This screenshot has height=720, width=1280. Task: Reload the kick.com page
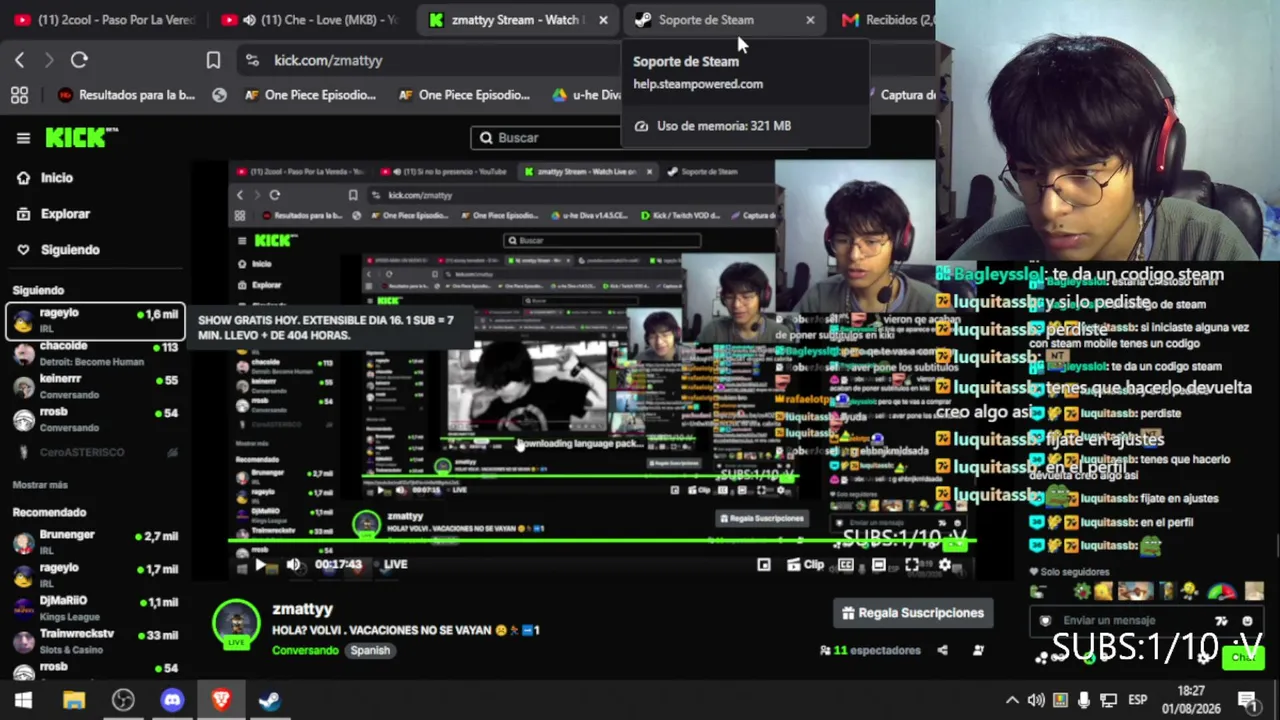coord(79,60)
